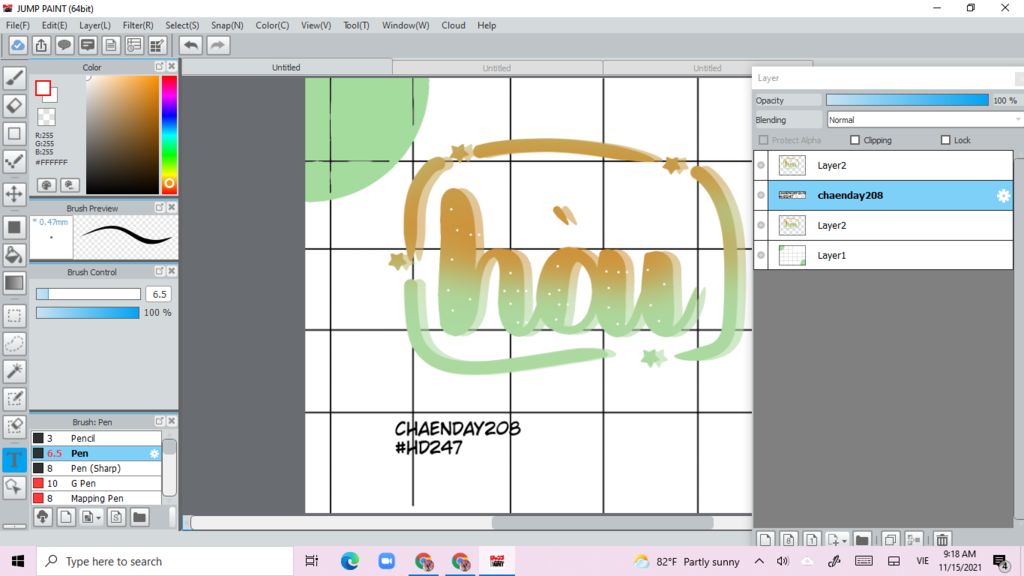
Task: Select the Magic Wand tool
Action: click(14, 371)
